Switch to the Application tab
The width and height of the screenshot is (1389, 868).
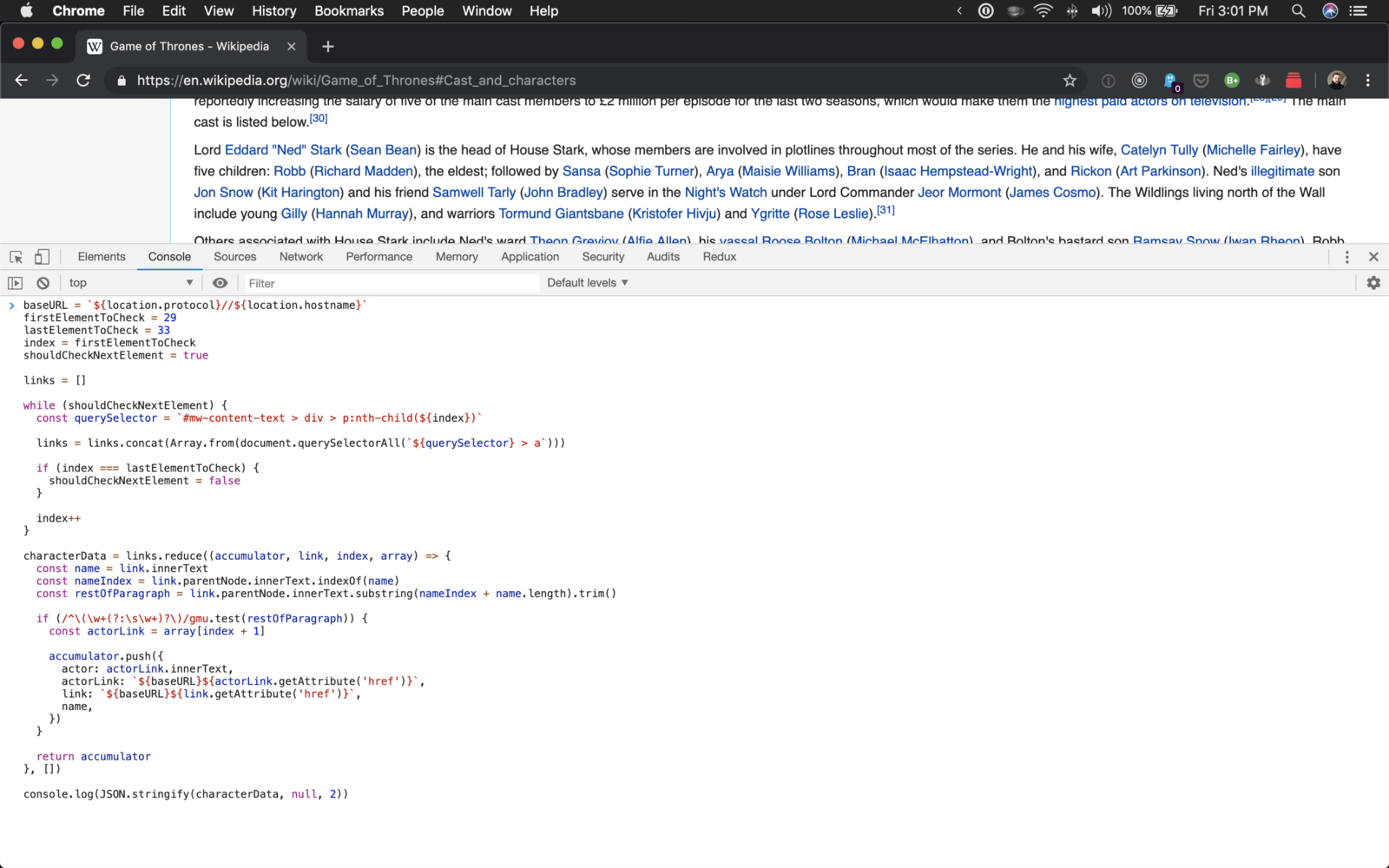click(530, 257)
